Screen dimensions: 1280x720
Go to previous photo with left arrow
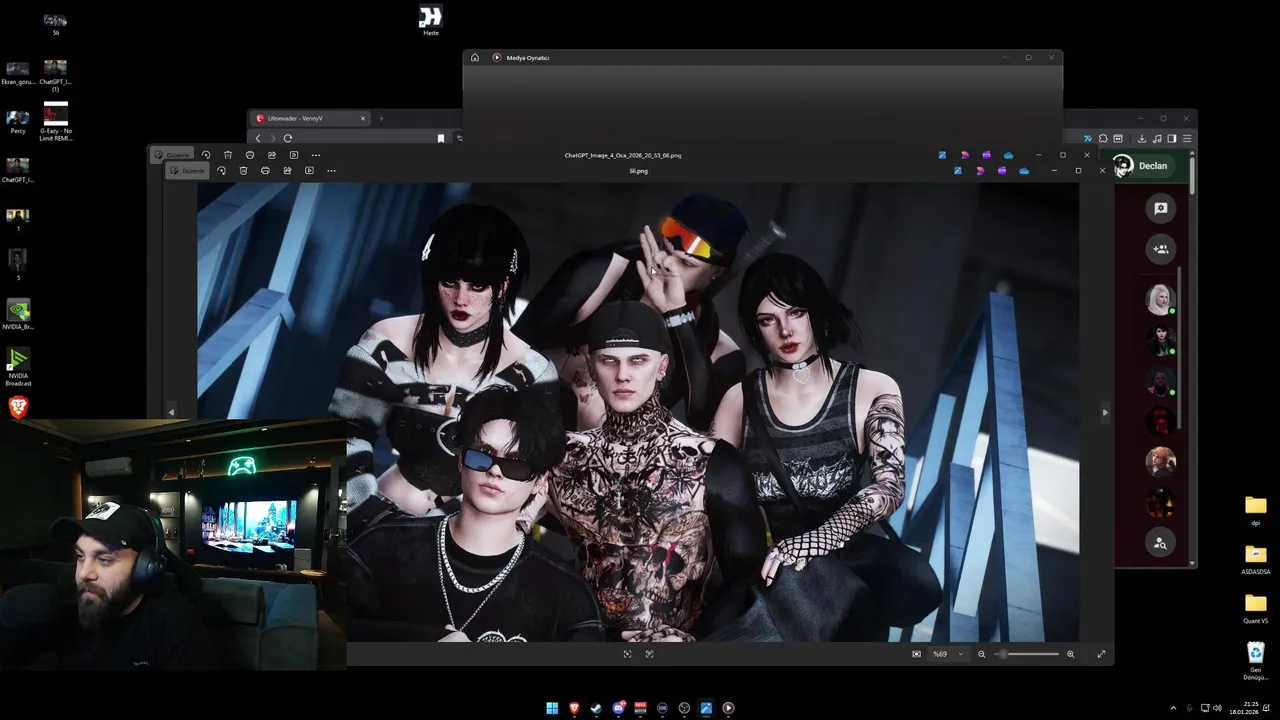click(x=171, y=412)
